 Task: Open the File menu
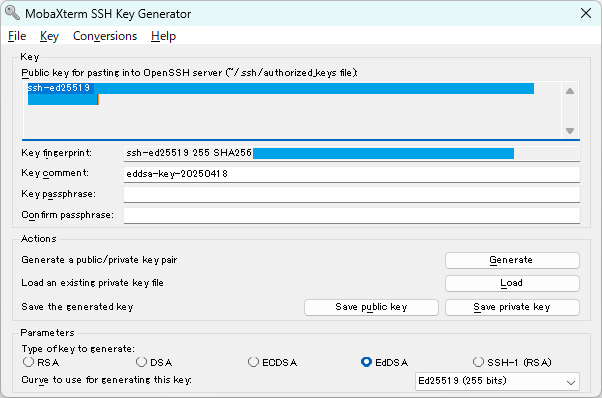click(17, 36)
